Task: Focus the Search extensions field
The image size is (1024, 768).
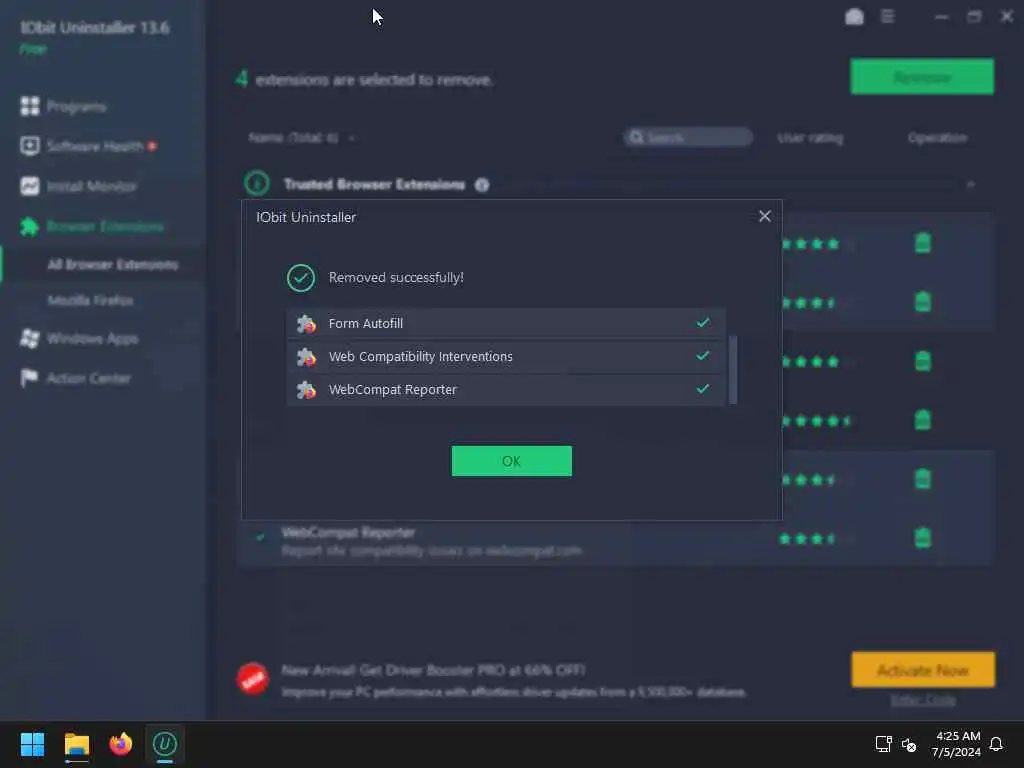Action: tap(688, 138)
